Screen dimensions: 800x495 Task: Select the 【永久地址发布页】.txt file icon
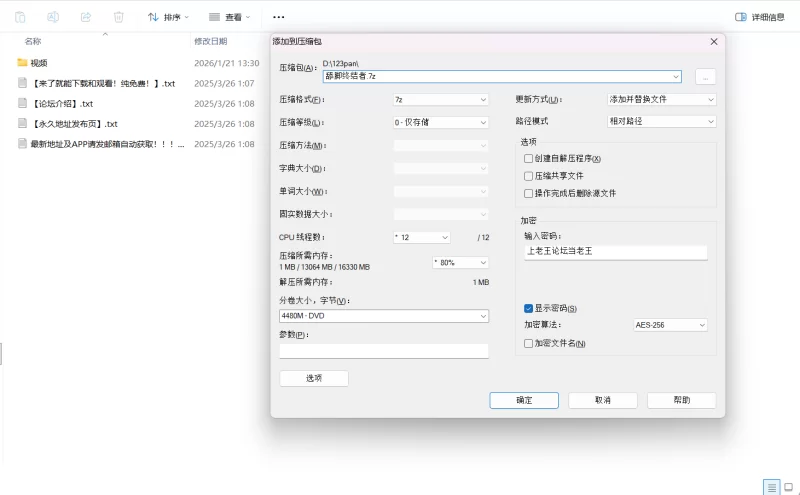coord(22,123)
